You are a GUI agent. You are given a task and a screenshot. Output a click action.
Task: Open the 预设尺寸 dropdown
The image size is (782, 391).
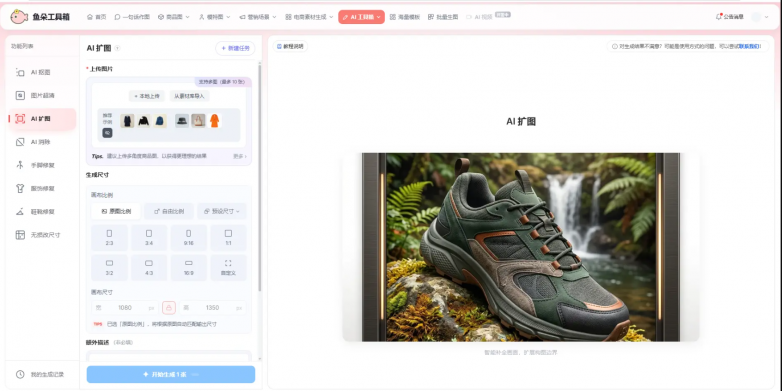(x=221, y=211)
